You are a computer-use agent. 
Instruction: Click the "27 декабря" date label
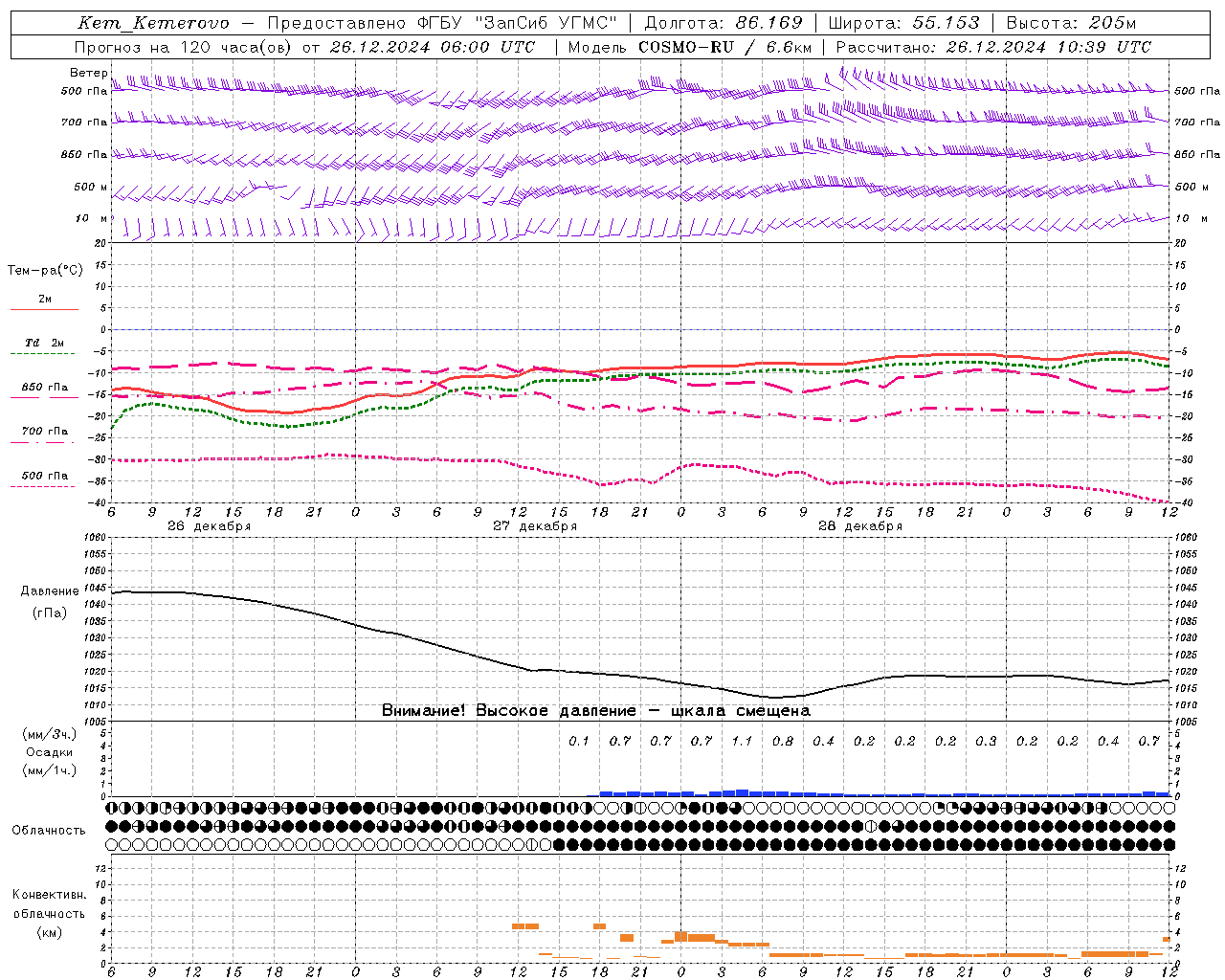pyautogui.click(x=535, y=526)
